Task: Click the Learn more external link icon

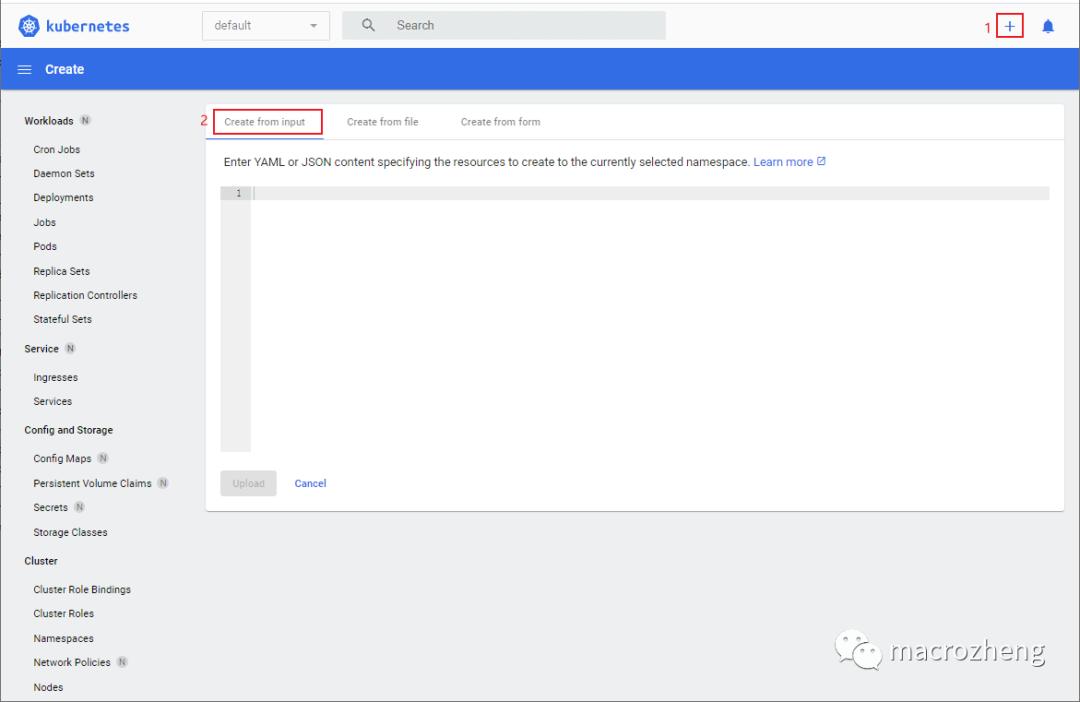Action: coord(822,161)
